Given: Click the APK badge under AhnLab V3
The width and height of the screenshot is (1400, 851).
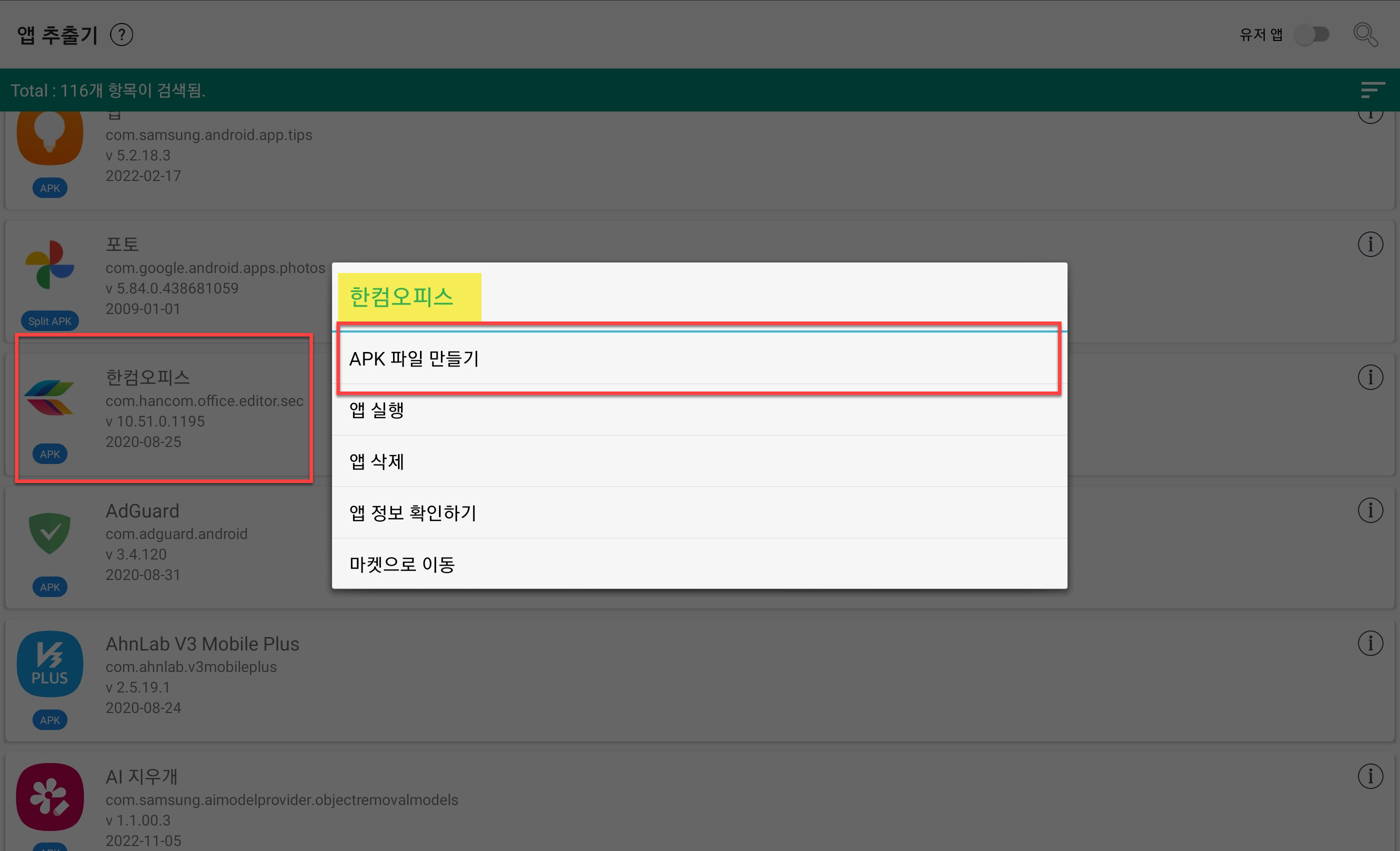Looking at the screenshot, I should point(50,720).
